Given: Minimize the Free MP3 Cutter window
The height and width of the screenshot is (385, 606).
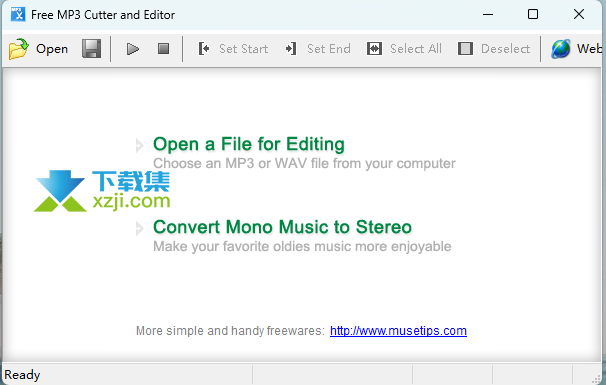Looking at the screenshot, I should coord(488,15).
